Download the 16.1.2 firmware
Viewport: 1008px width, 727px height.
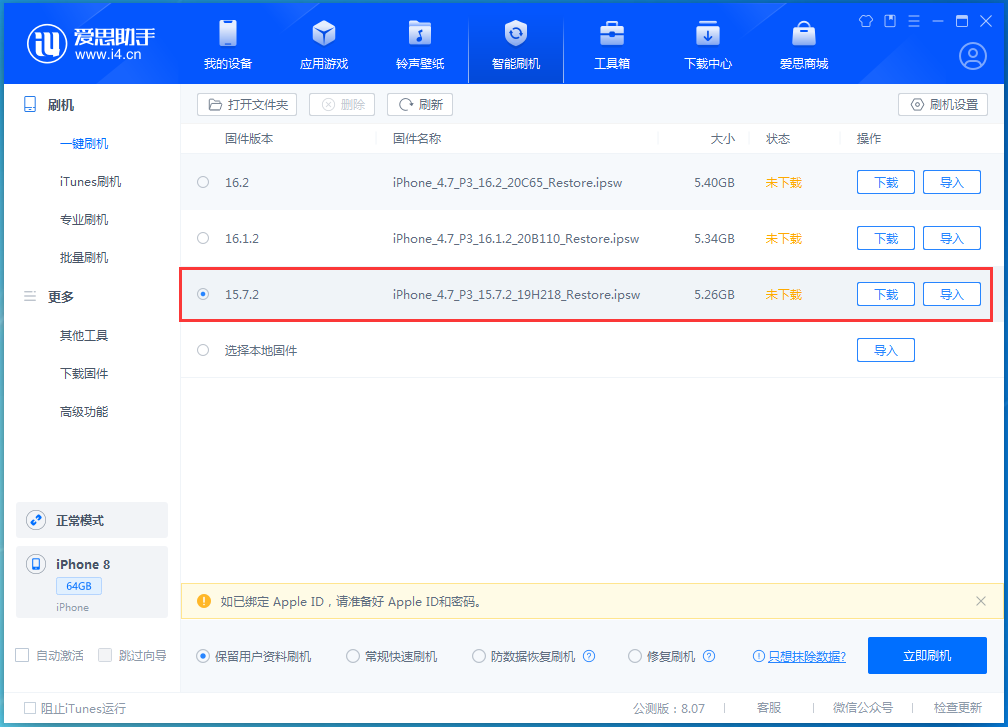(886, 238)
